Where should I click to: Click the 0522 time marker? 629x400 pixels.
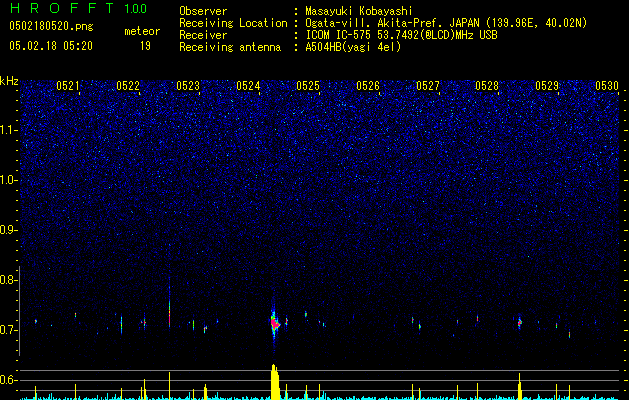128,85
